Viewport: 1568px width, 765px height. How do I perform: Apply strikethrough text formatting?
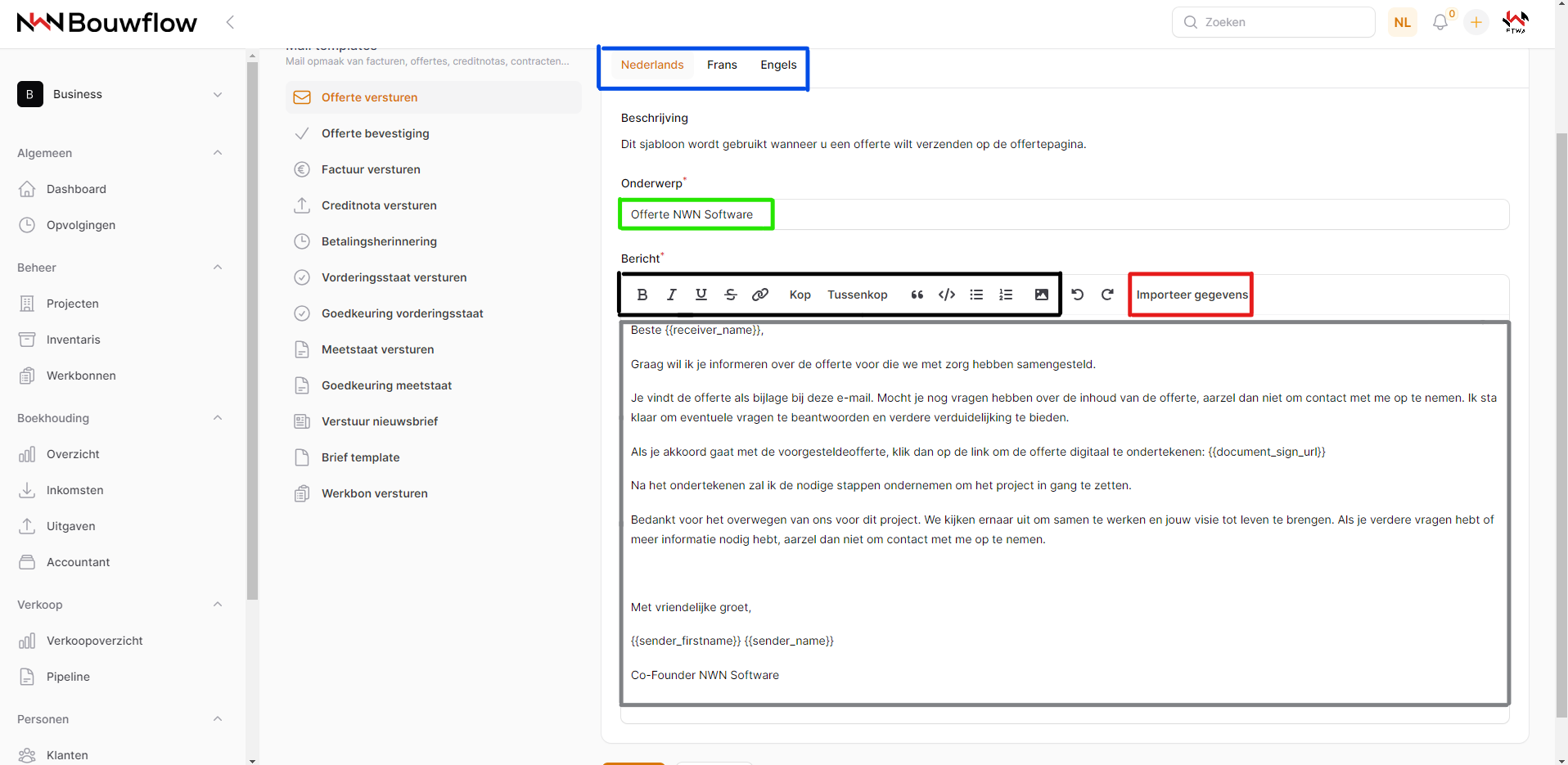coord(731,295)
